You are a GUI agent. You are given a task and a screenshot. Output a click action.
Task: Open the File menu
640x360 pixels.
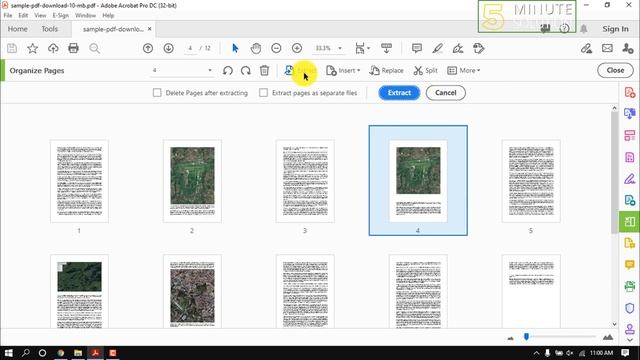8,16
